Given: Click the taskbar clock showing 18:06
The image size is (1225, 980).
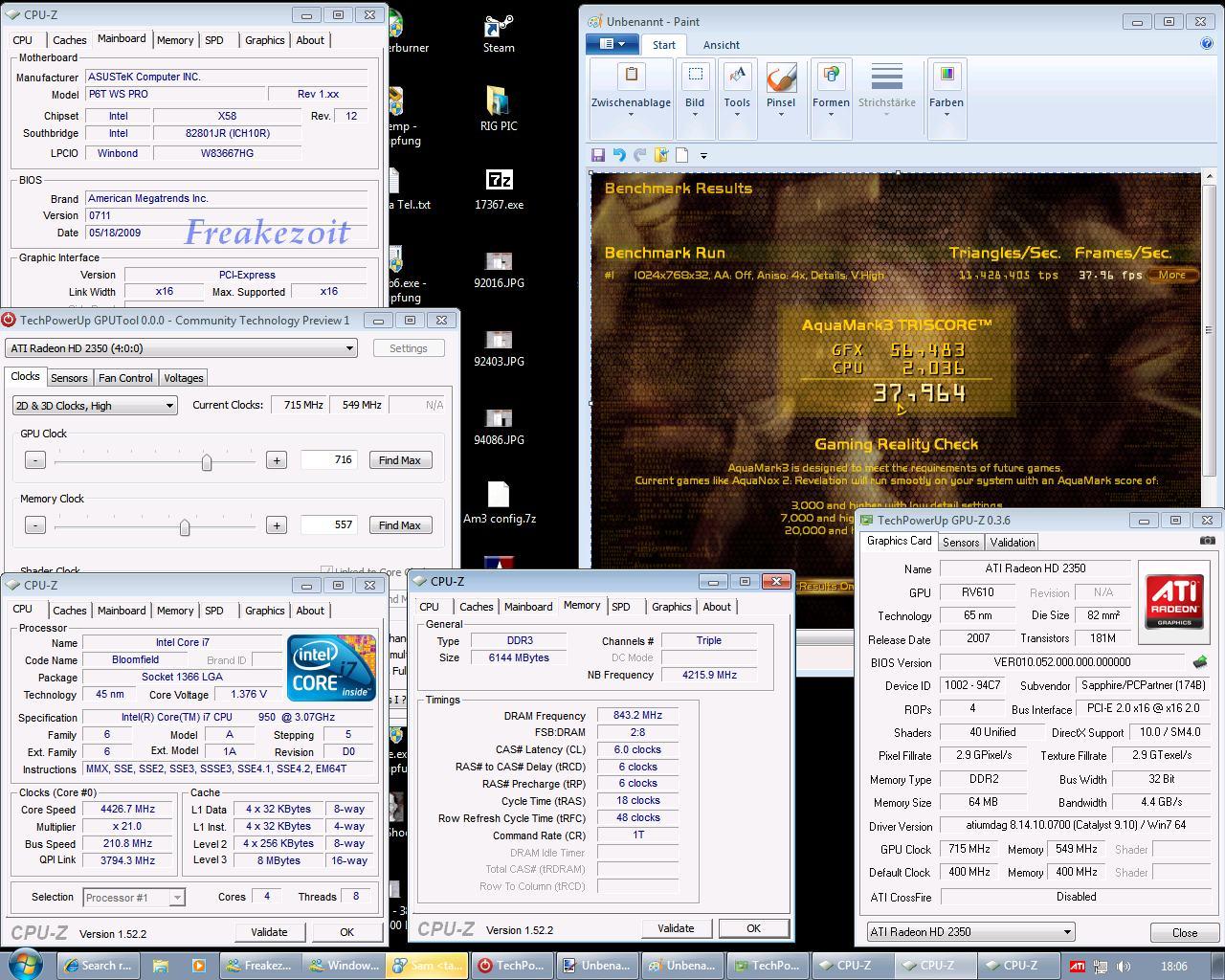Looking at the screenshot, I should [1173, 967].
